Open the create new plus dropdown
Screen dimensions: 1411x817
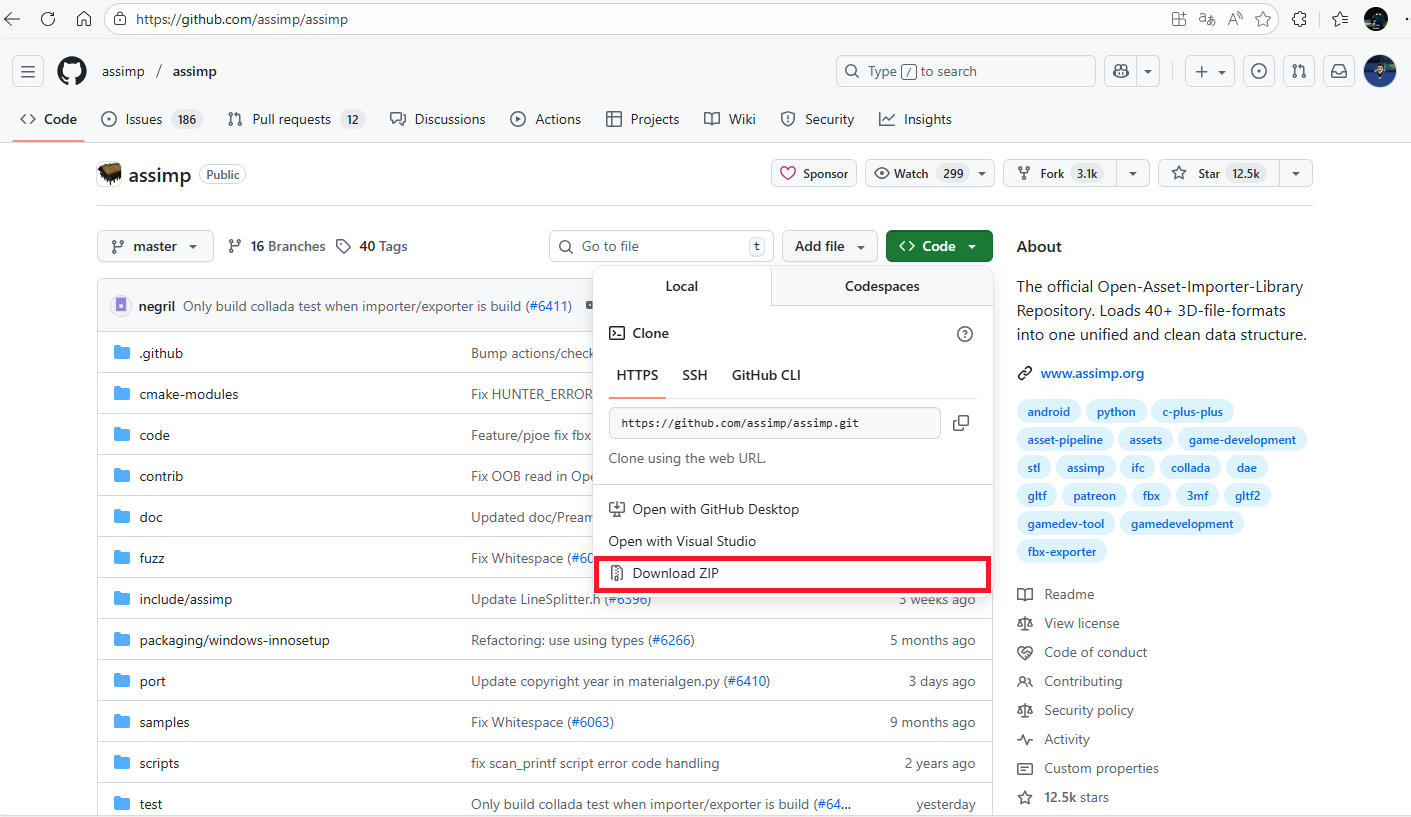pyautogui.click(x=1211, y=71)
